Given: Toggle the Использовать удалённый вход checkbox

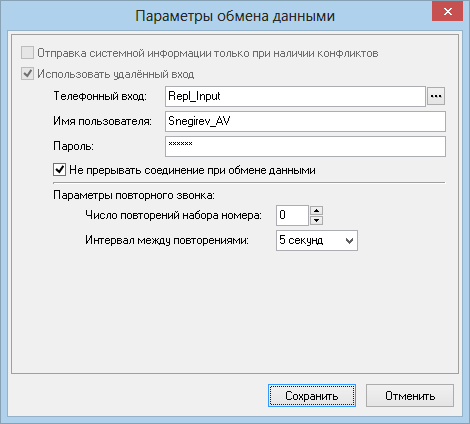Looking at the screenshot, I should (27, 74).
